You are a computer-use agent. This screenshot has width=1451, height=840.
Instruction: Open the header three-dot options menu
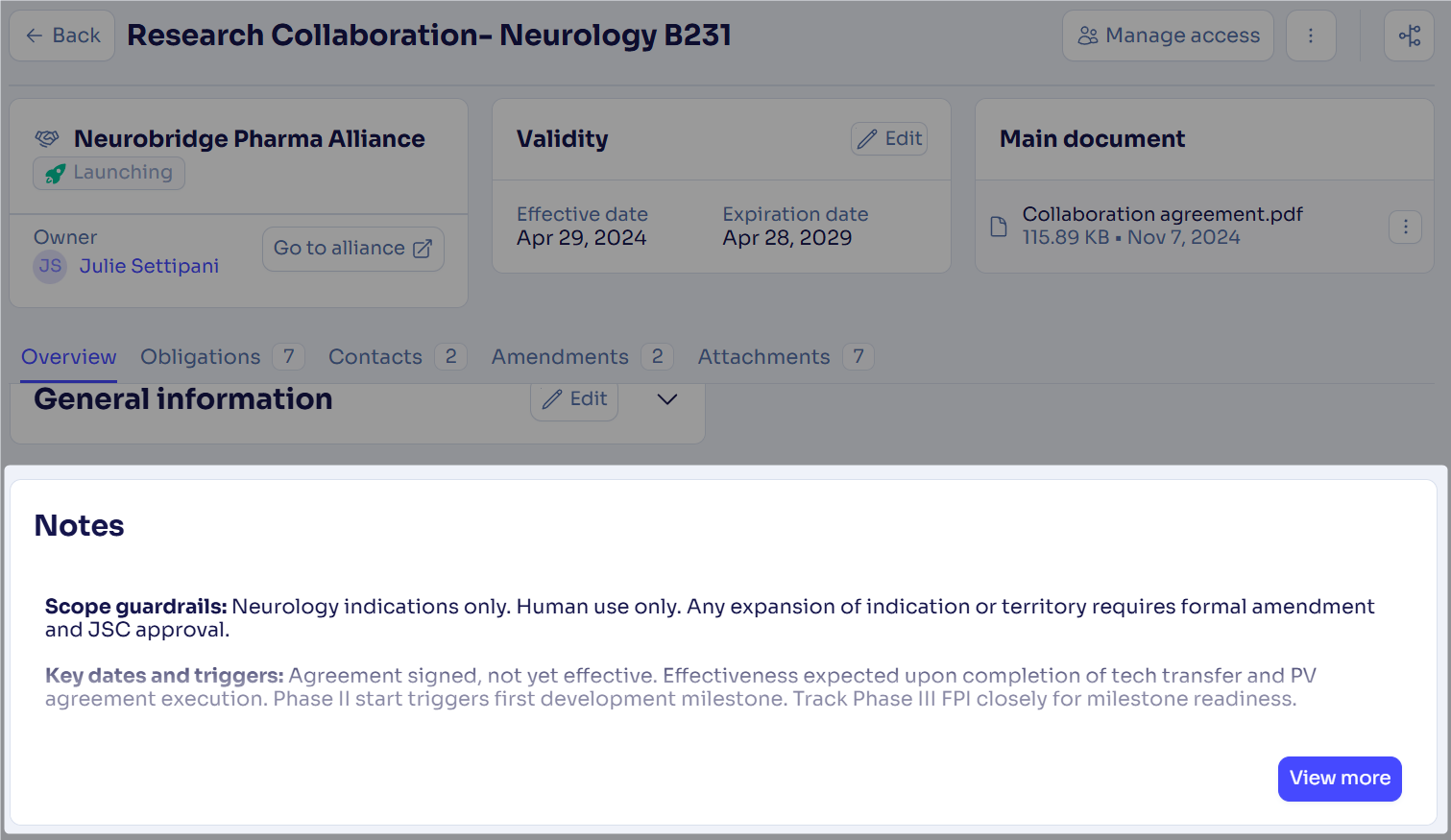1311,36
